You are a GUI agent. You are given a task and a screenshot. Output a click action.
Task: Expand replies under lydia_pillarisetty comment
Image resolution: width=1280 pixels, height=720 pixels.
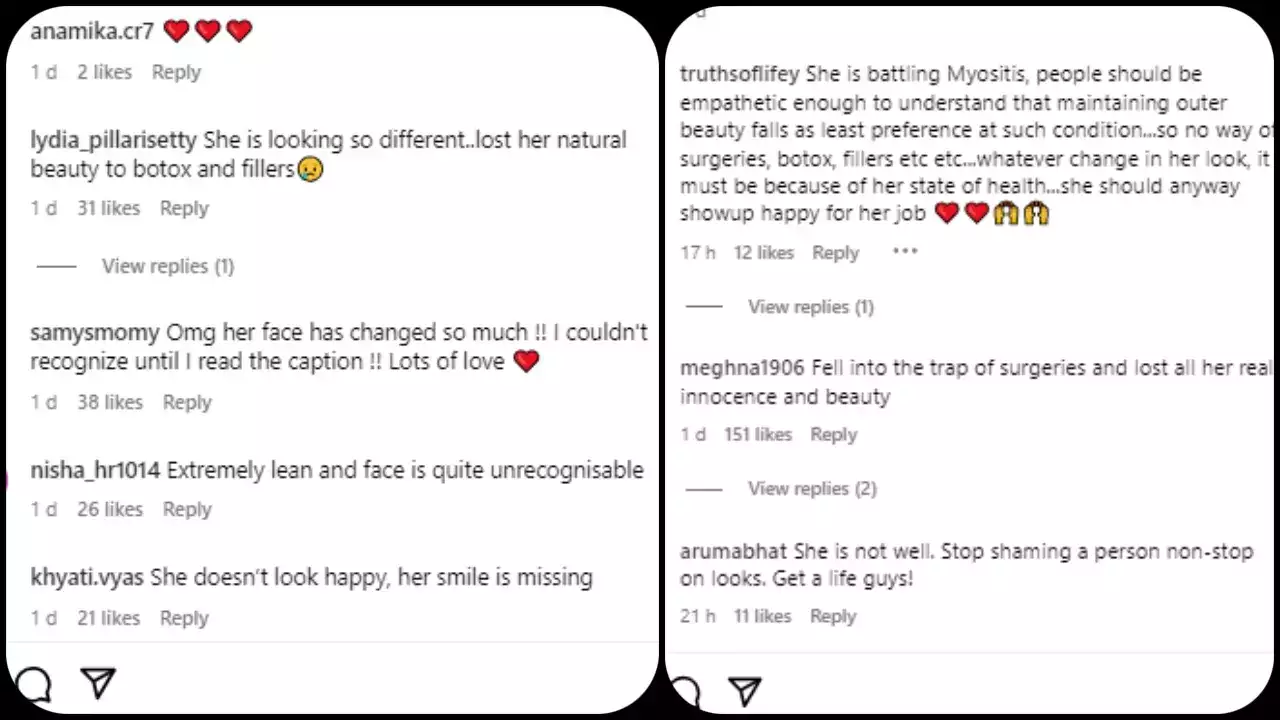[167, 266]
